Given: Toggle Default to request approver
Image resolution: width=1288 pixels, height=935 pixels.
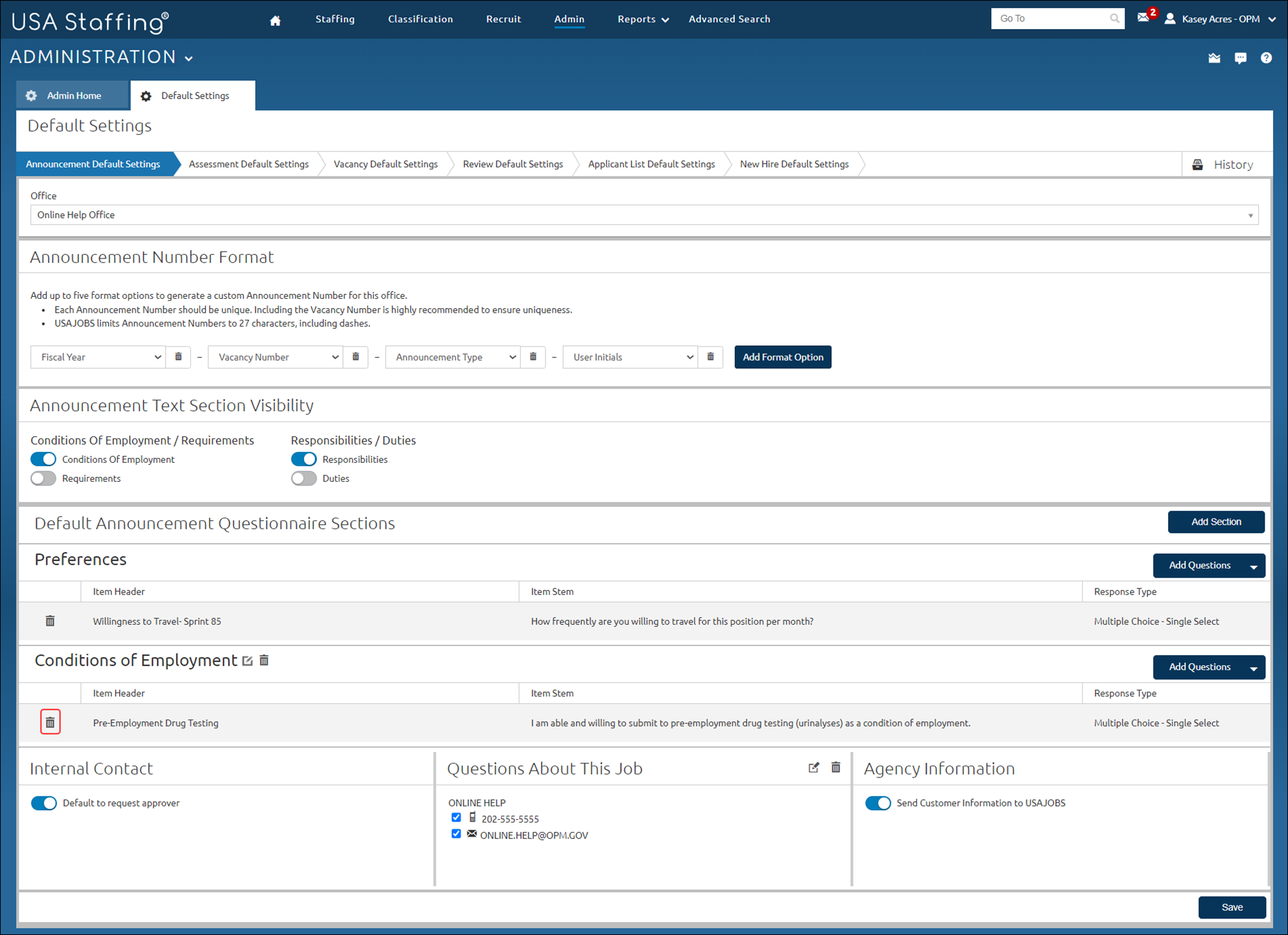Looking at the screenshot, I should click(44, 803).
